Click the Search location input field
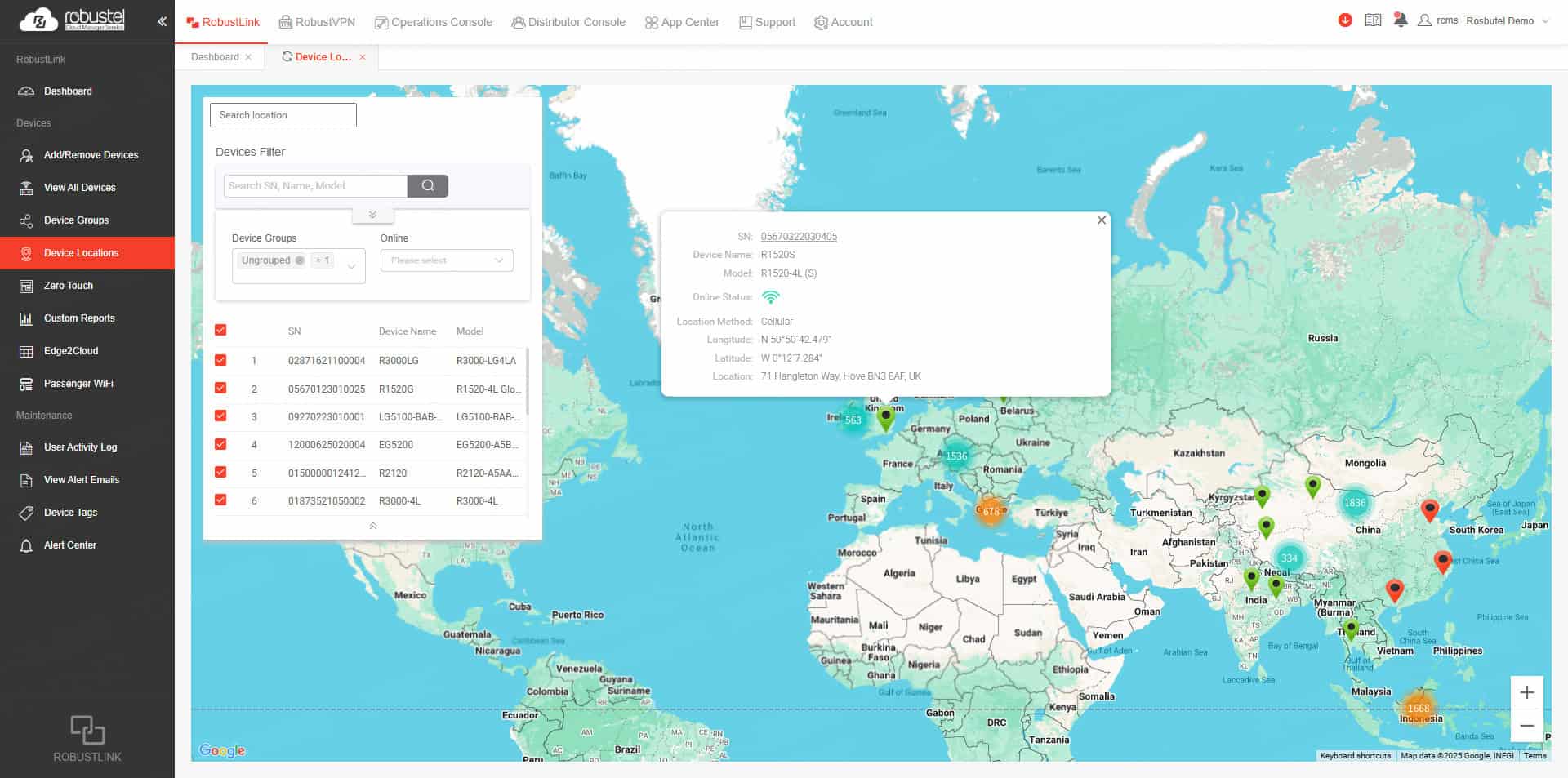 click(x=283, y=115)
